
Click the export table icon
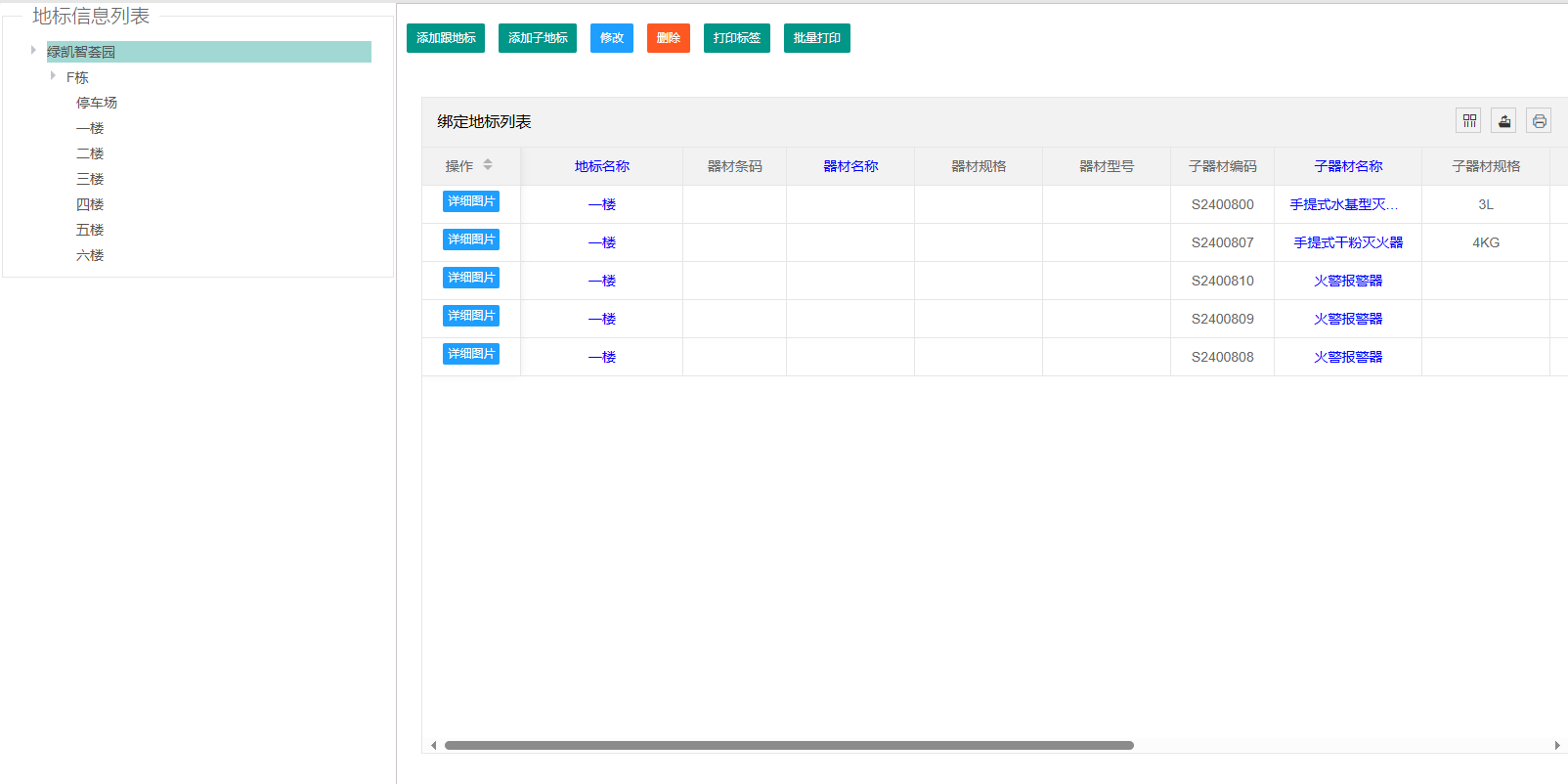pos(1503,120)
